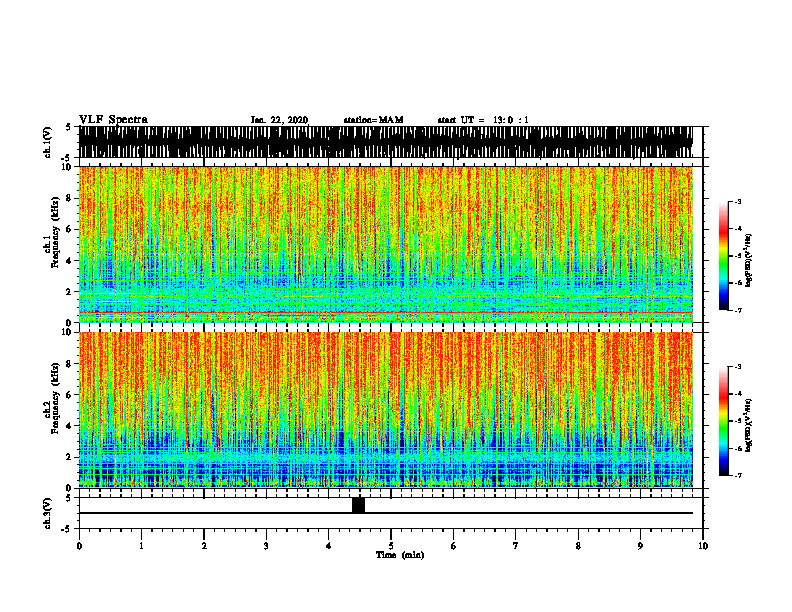Click the "2" tick on ch.1 frequency axis
Viewport: 792px width, 612px height.
click(70, 291)
